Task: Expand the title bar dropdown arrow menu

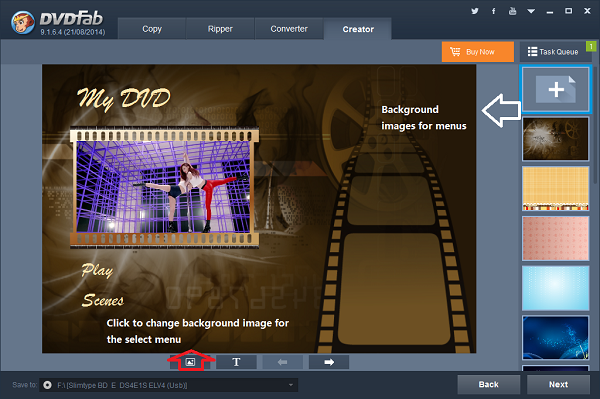Action: [531, 11]
